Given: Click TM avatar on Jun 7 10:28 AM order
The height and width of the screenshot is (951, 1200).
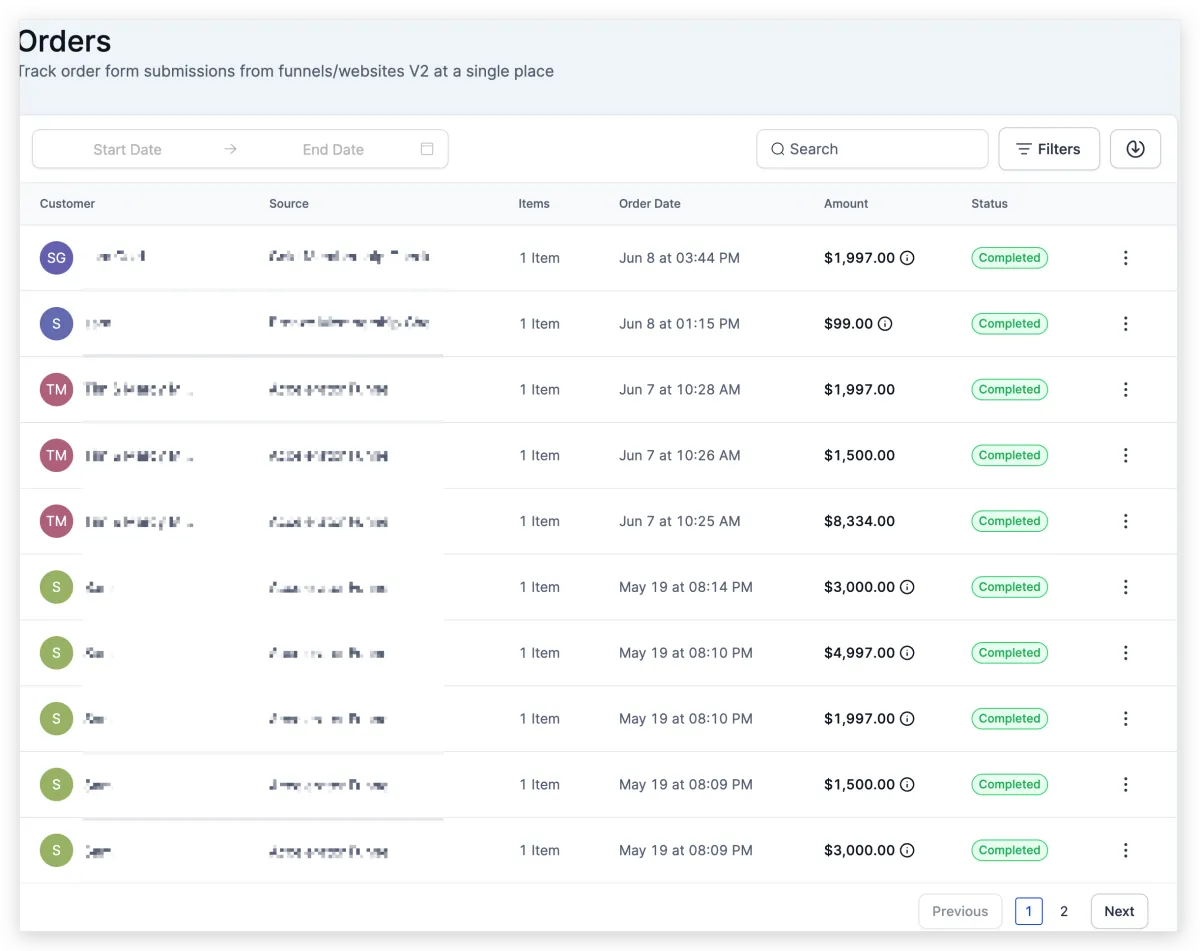Looking at the screenshot, I should (56, 390).
